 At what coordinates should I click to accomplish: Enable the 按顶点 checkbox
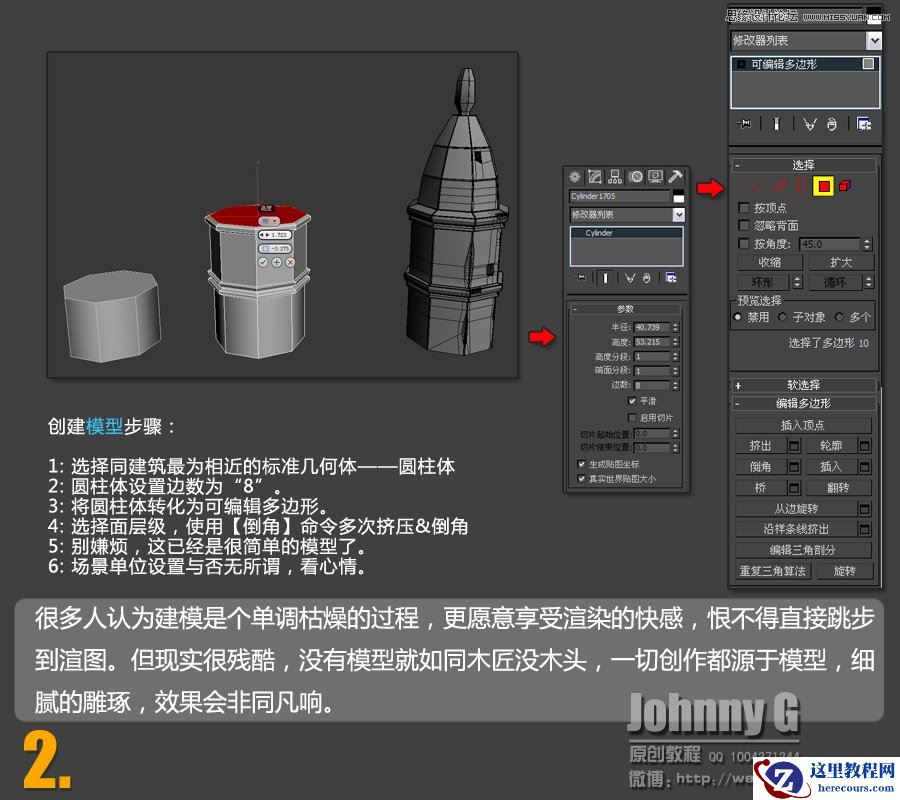pos(742,206)
